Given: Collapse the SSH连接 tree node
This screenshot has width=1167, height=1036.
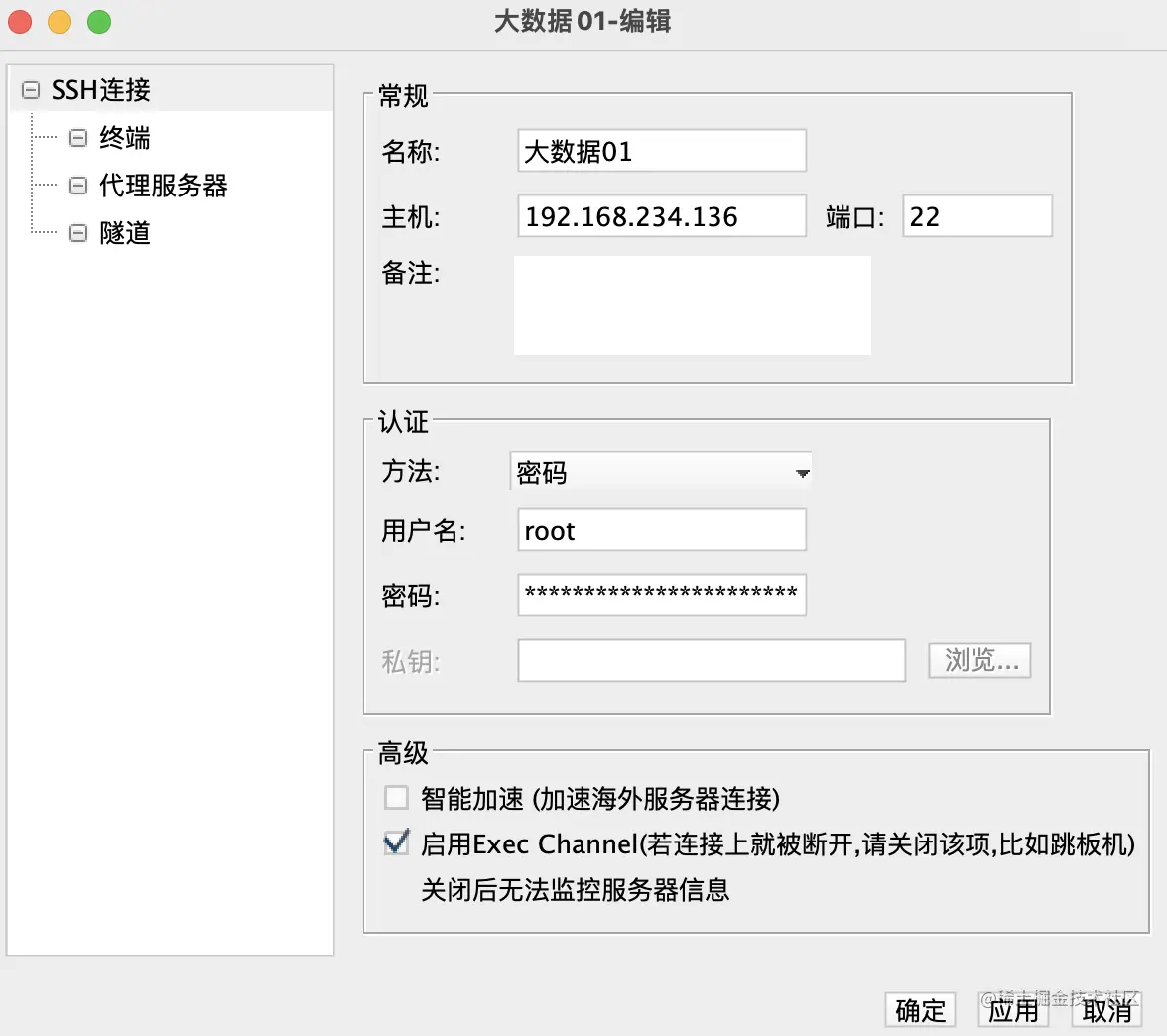Looking at the screenshot, I should (31, 91).
